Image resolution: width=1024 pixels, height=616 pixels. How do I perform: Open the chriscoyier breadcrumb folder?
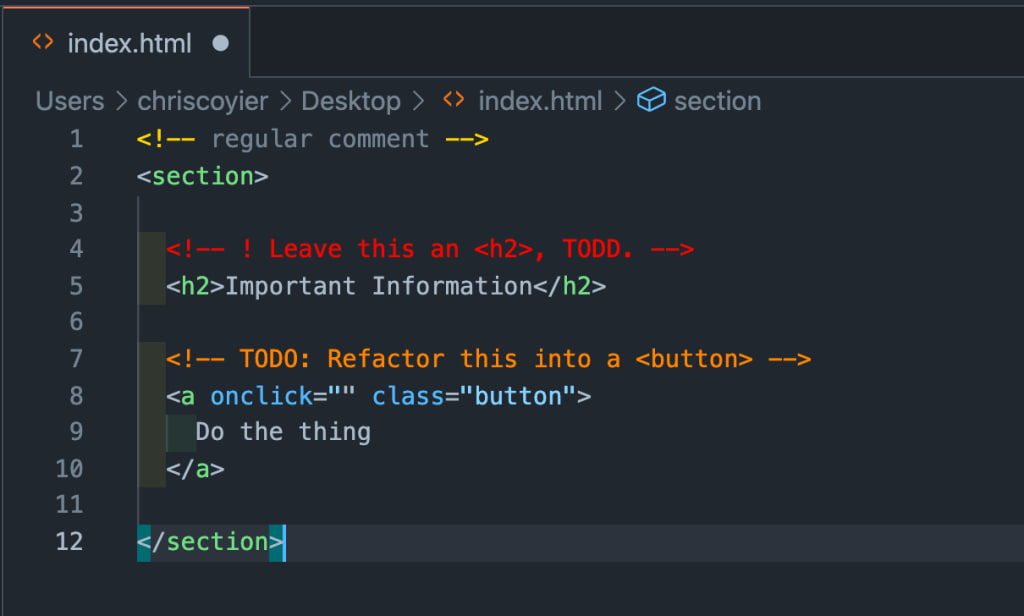tap(205, 101)
